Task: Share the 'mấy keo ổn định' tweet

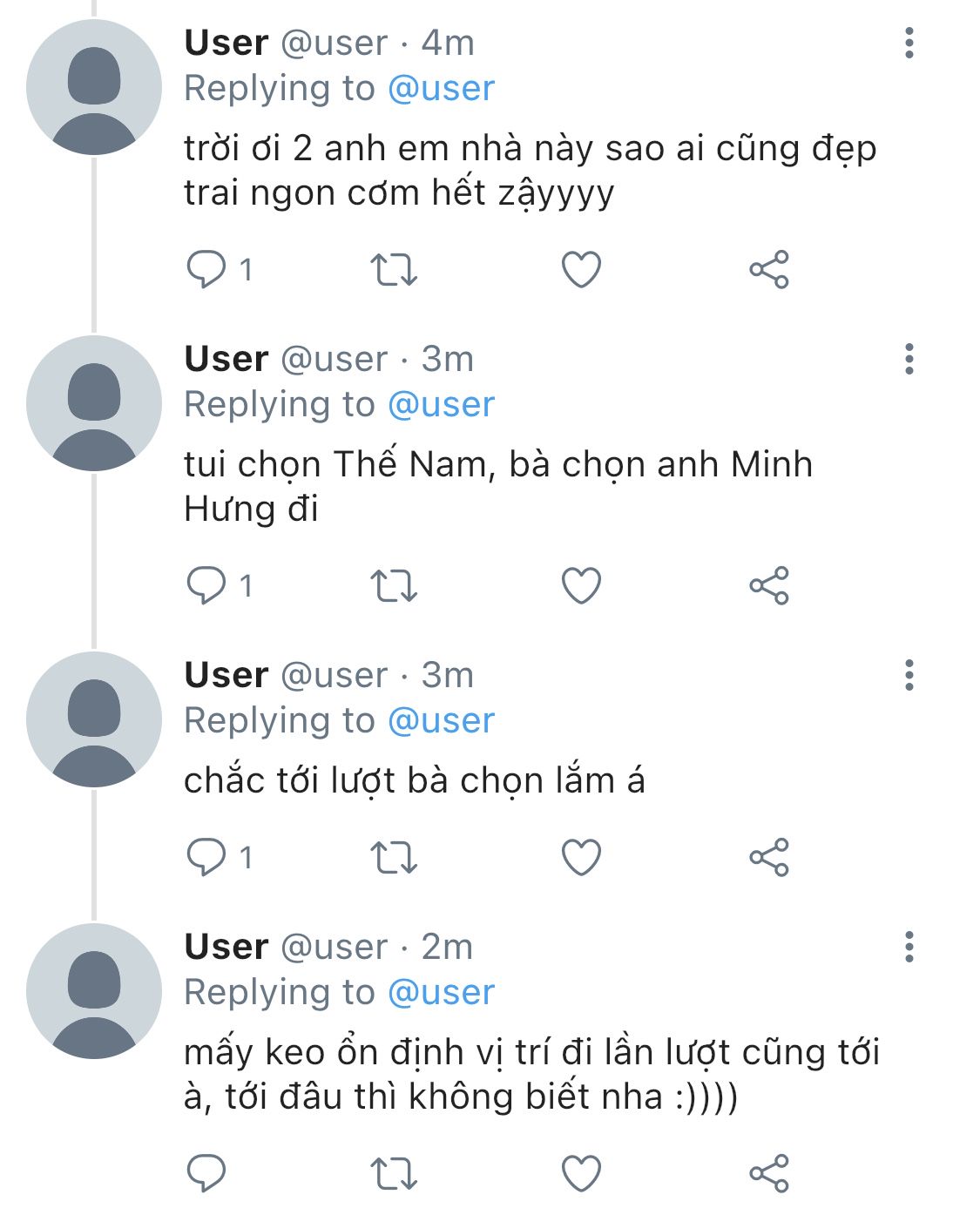Action: coord(768,1173)
